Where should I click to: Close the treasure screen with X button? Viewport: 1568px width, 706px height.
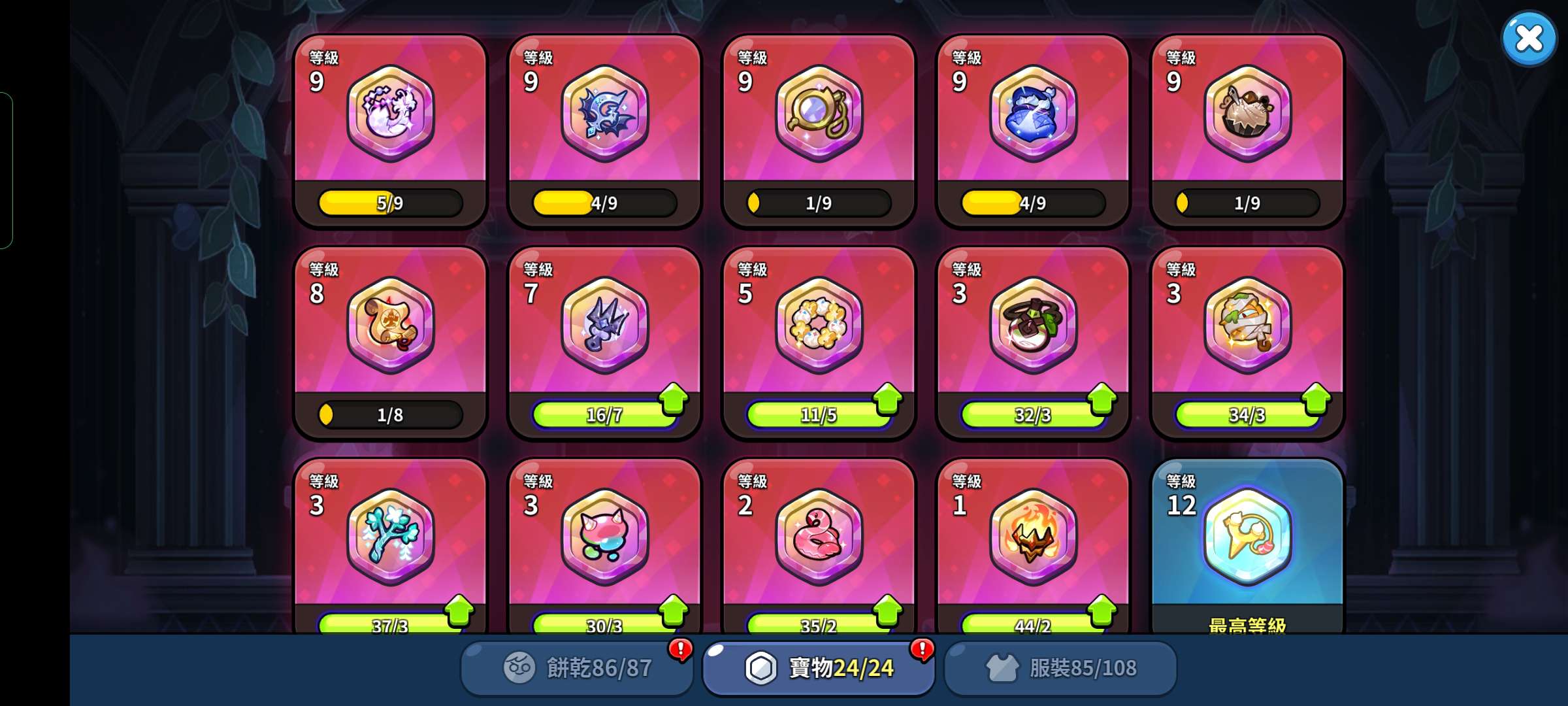click(1529, 39)
